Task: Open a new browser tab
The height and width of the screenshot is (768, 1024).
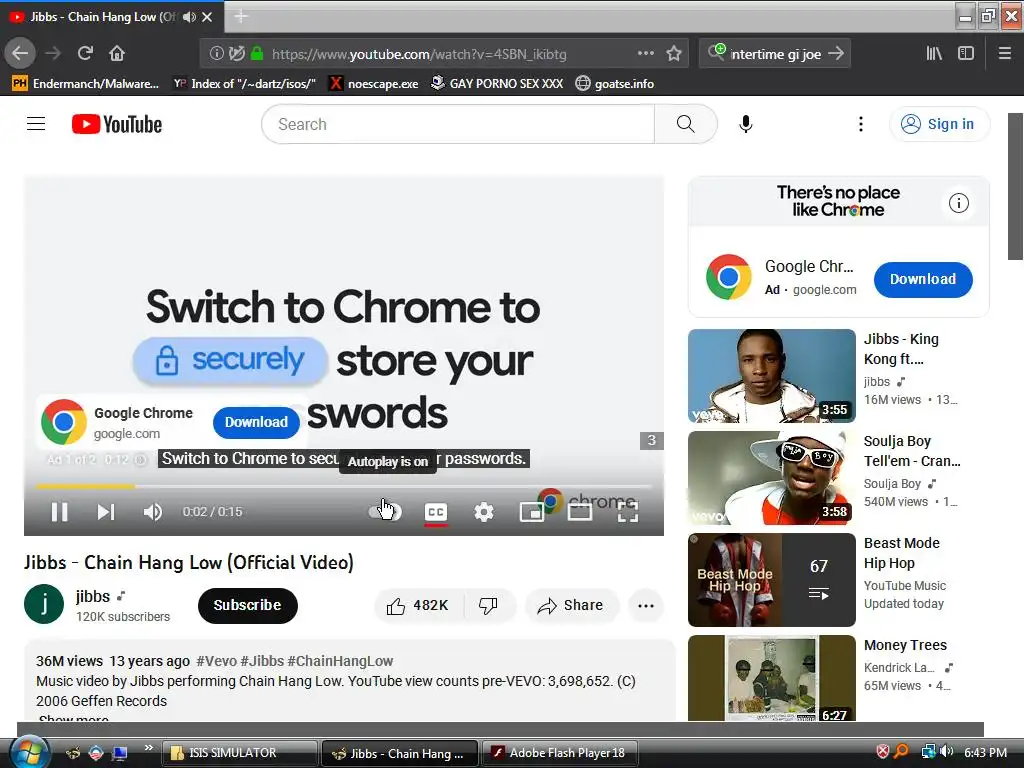Action: tap(240, 16)
